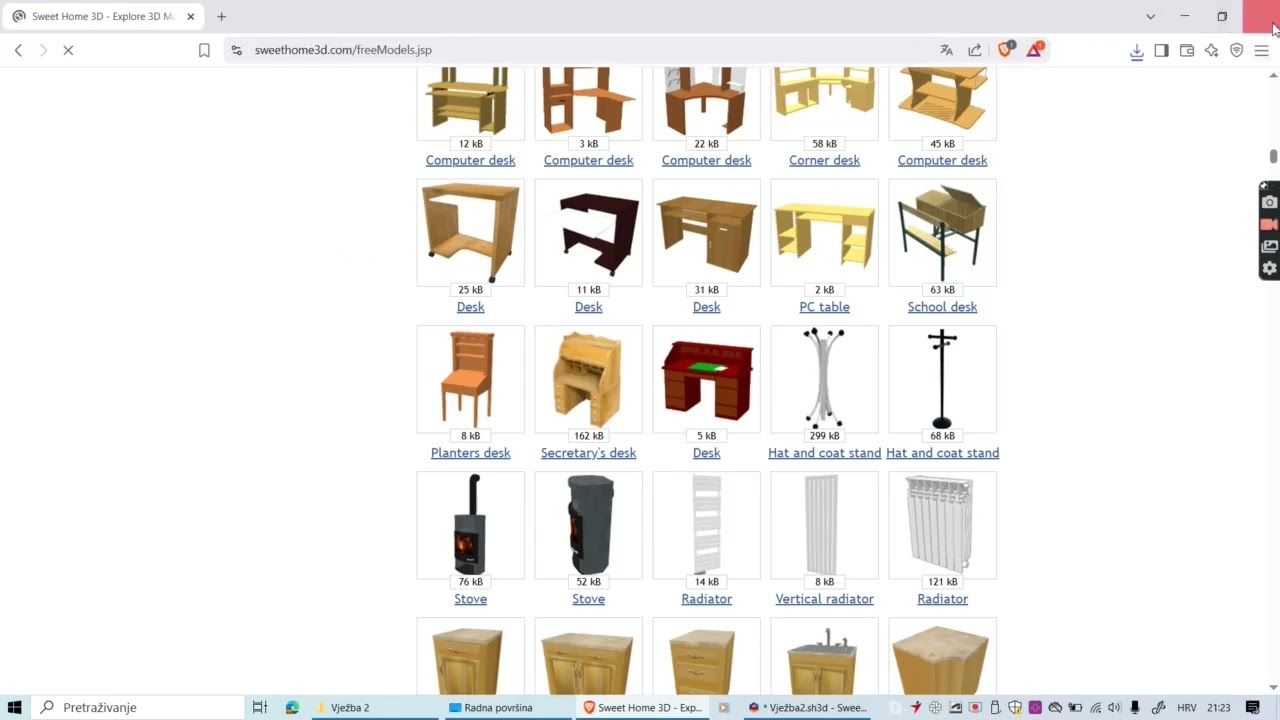Open Vježba 2 folder taskbar item
This screenshot has width=1280, height=720.
click(x=375, y=707)
